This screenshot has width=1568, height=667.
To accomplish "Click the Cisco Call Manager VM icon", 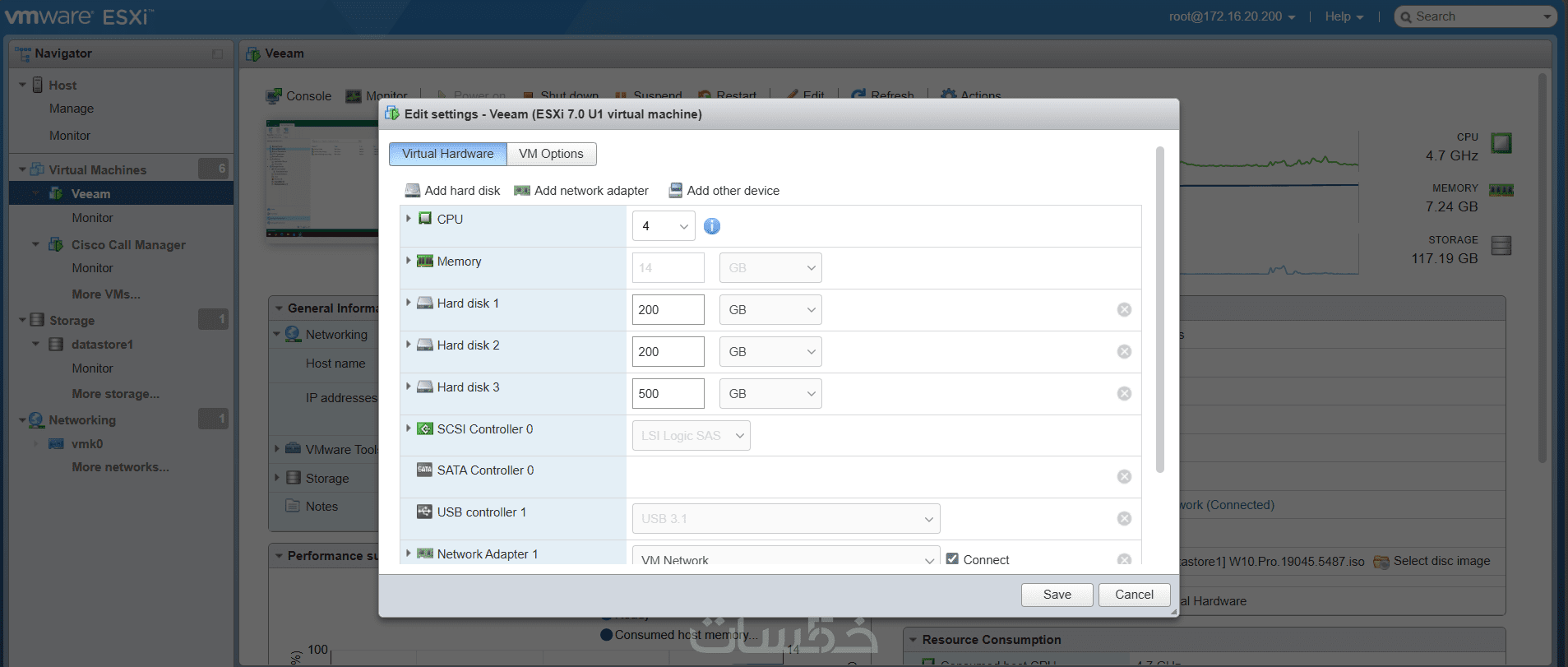I will pos(56,244).
